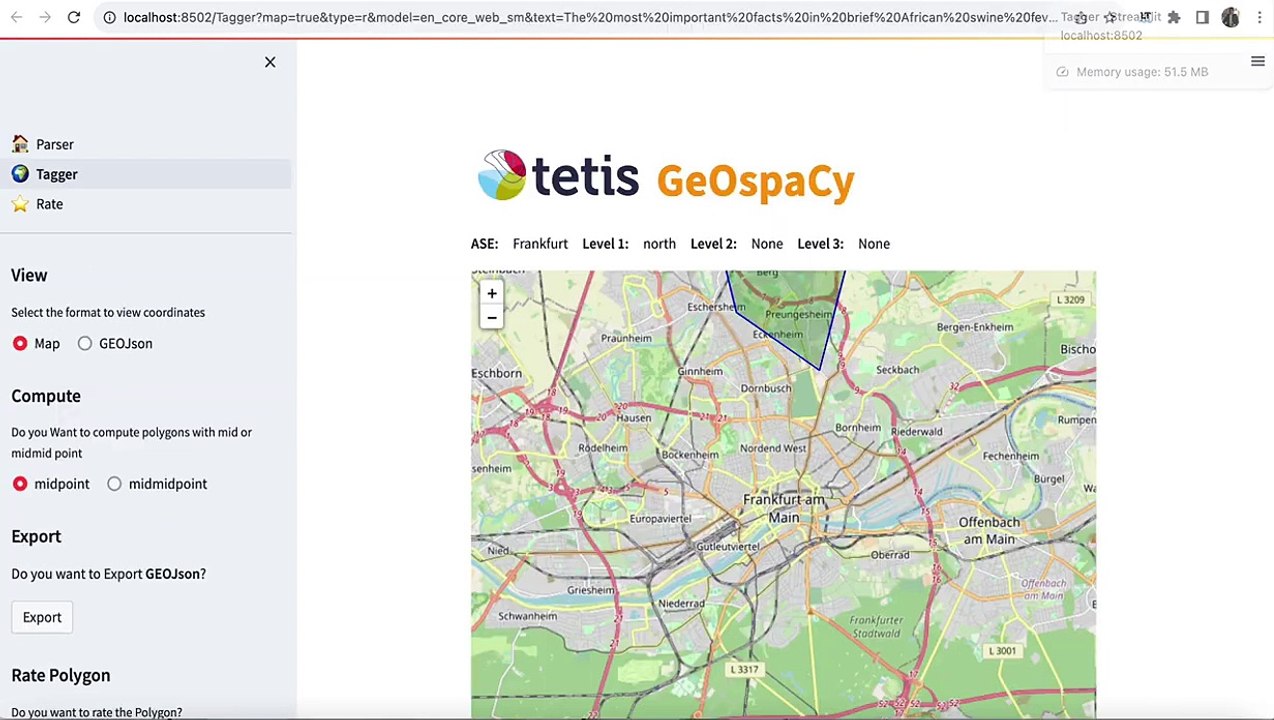The height and width of the screenshot is (720, 1274).
Task: Click the localhost URL address bar
Action: pyautogui.click(x=588, y=17)
